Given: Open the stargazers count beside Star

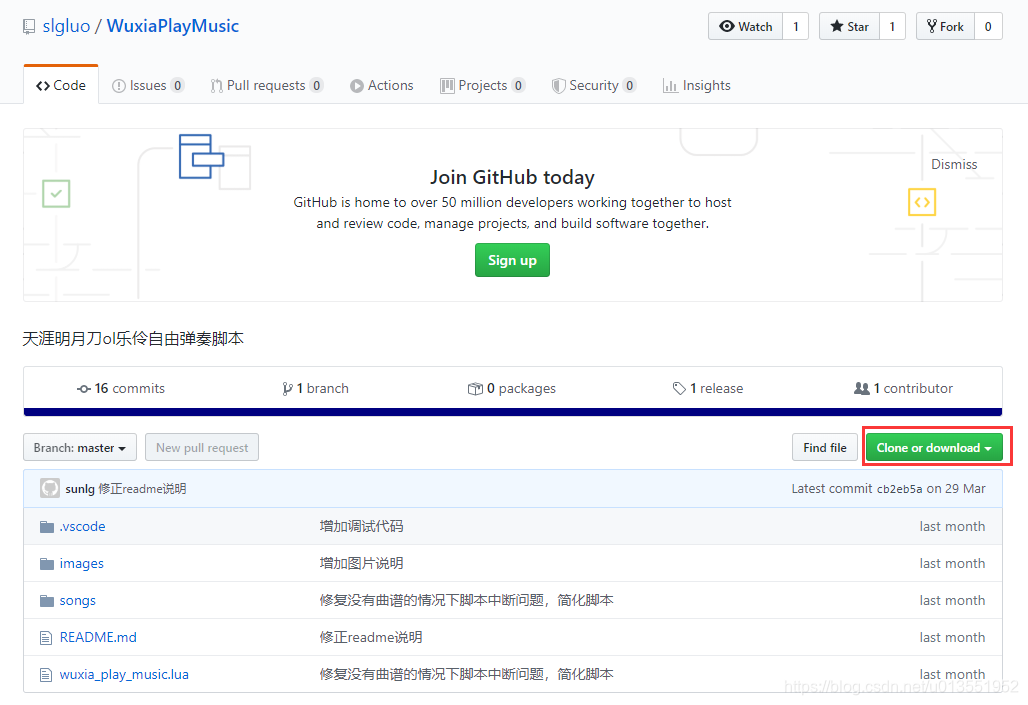Looking at the screenshot, I should tap(892, 26).
